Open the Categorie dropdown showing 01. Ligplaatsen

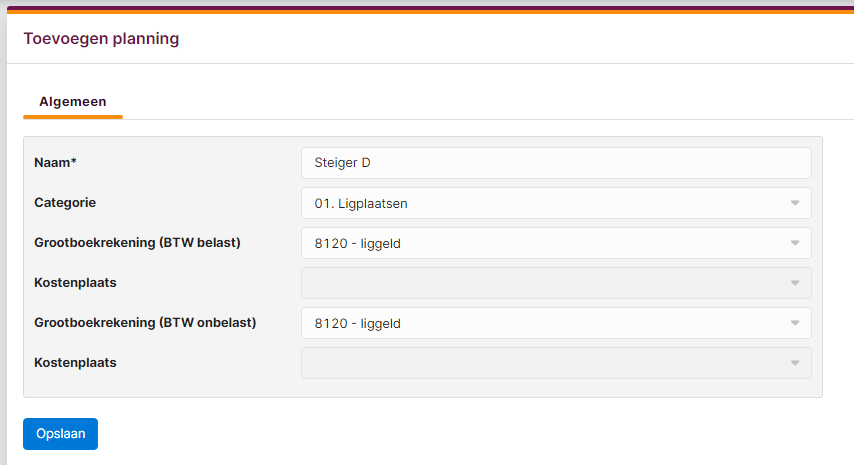(x=556, y=203)
